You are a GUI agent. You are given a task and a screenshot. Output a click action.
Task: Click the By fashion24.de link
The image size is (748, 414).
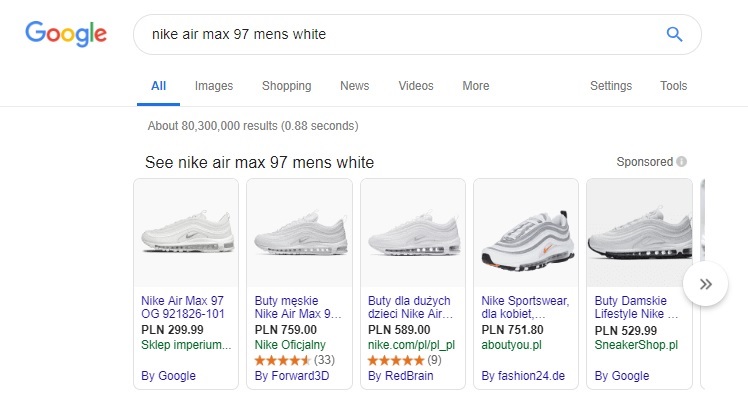(523, 376)
